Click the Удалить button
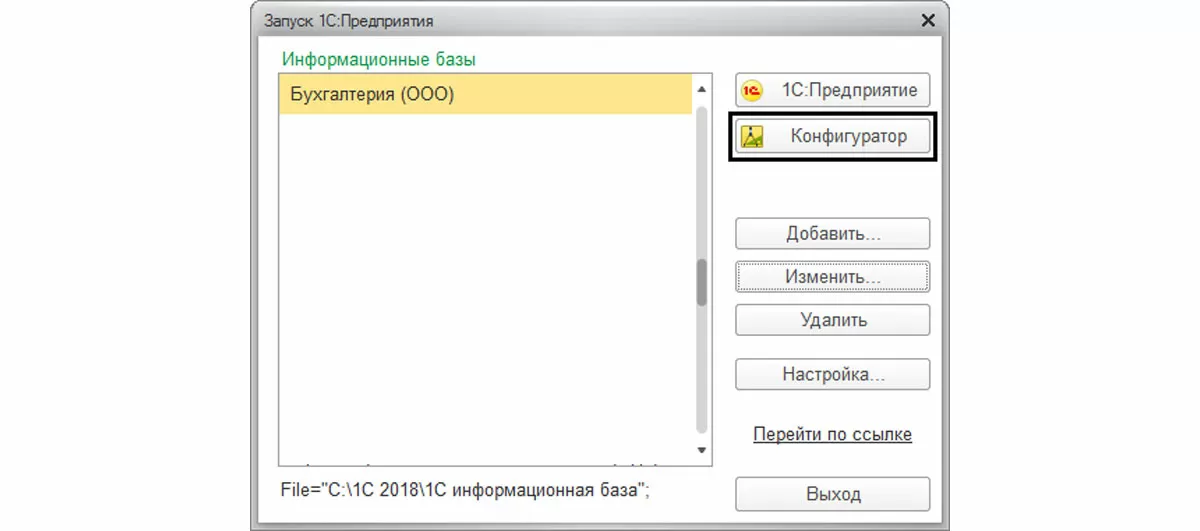 coord(833,320)
